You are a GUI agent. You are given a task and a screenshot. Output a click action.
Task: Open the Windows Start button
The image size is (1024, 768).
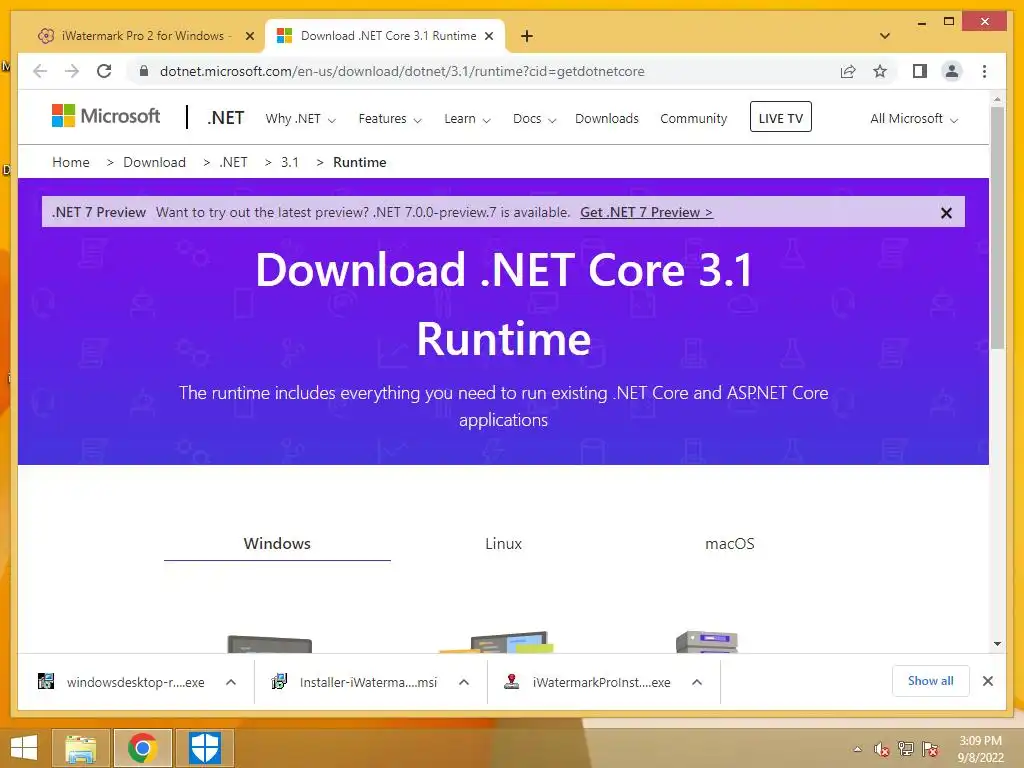24,748
